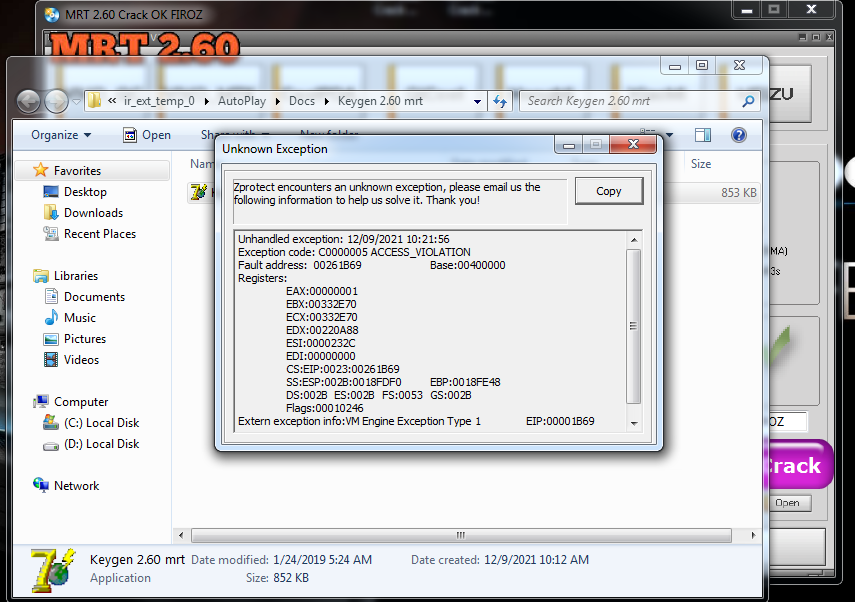Image resolution: width=855 pixels, height=602 pixels.
Task: Click the Libraries icon in sidebar
Action: 40,276
